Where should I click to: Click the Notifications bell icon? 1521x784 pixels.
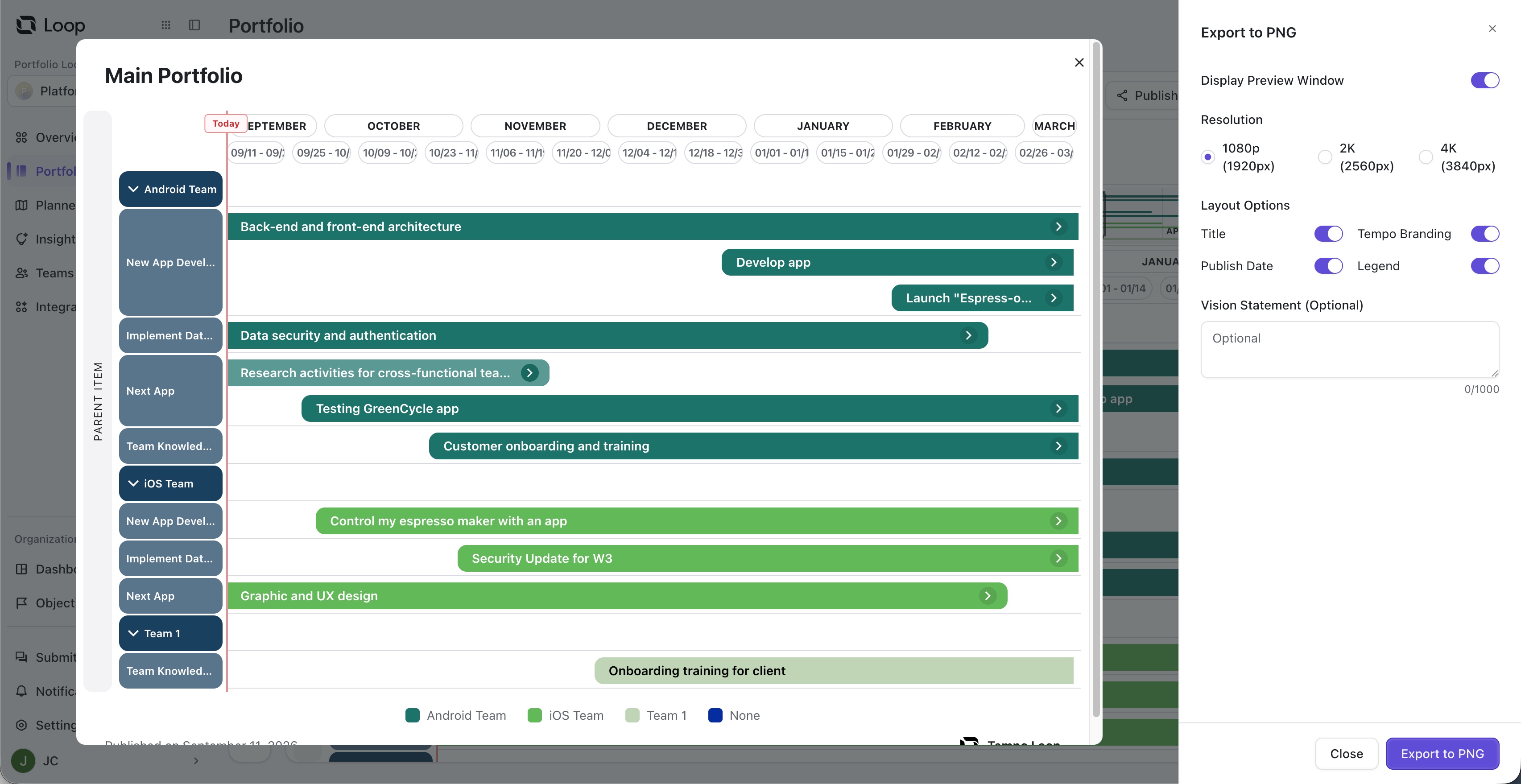click(21, 691)
